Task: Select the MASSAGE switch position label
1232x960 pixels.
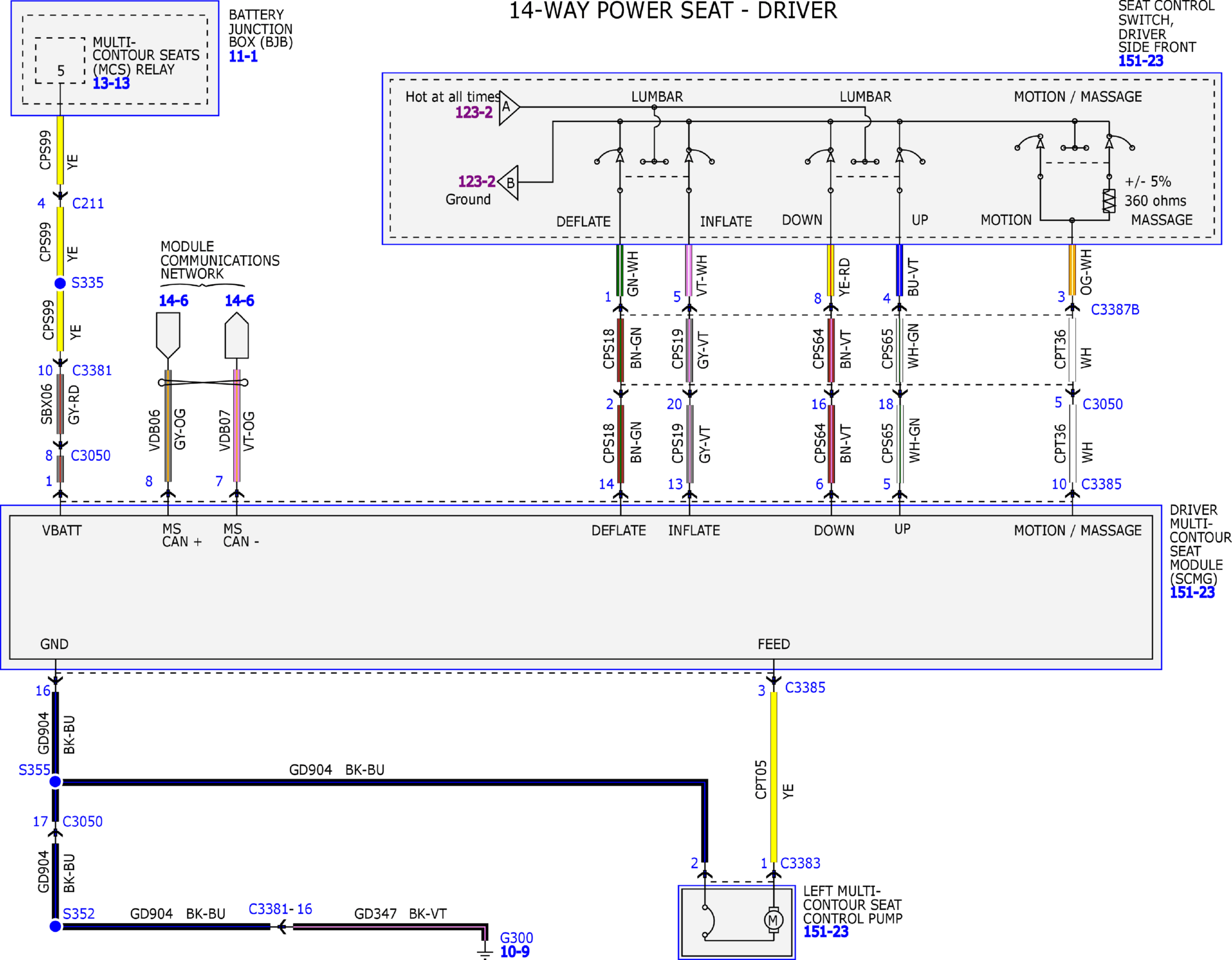Action: (1161, 220)
